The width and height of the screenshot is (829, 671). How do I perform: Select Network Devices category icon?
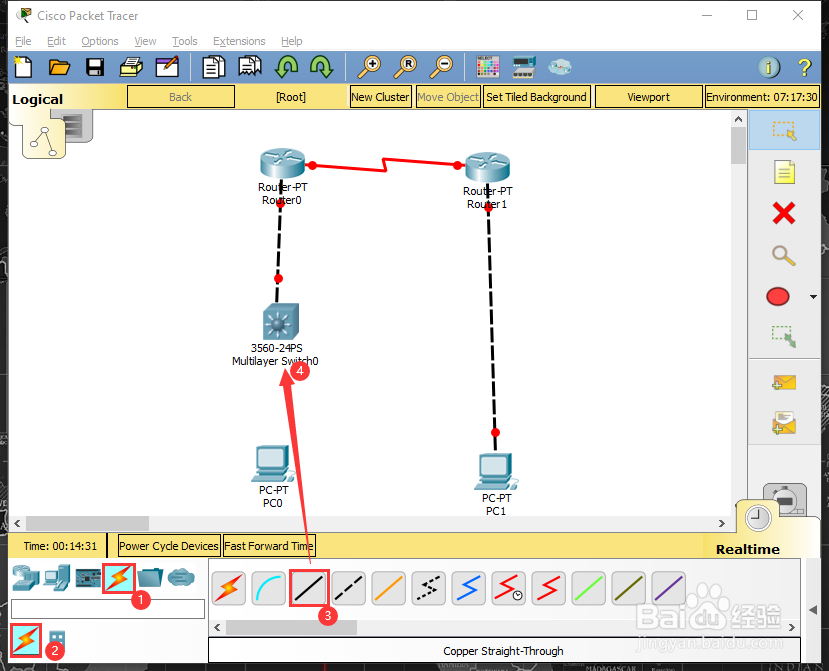(x=26, y=577)
